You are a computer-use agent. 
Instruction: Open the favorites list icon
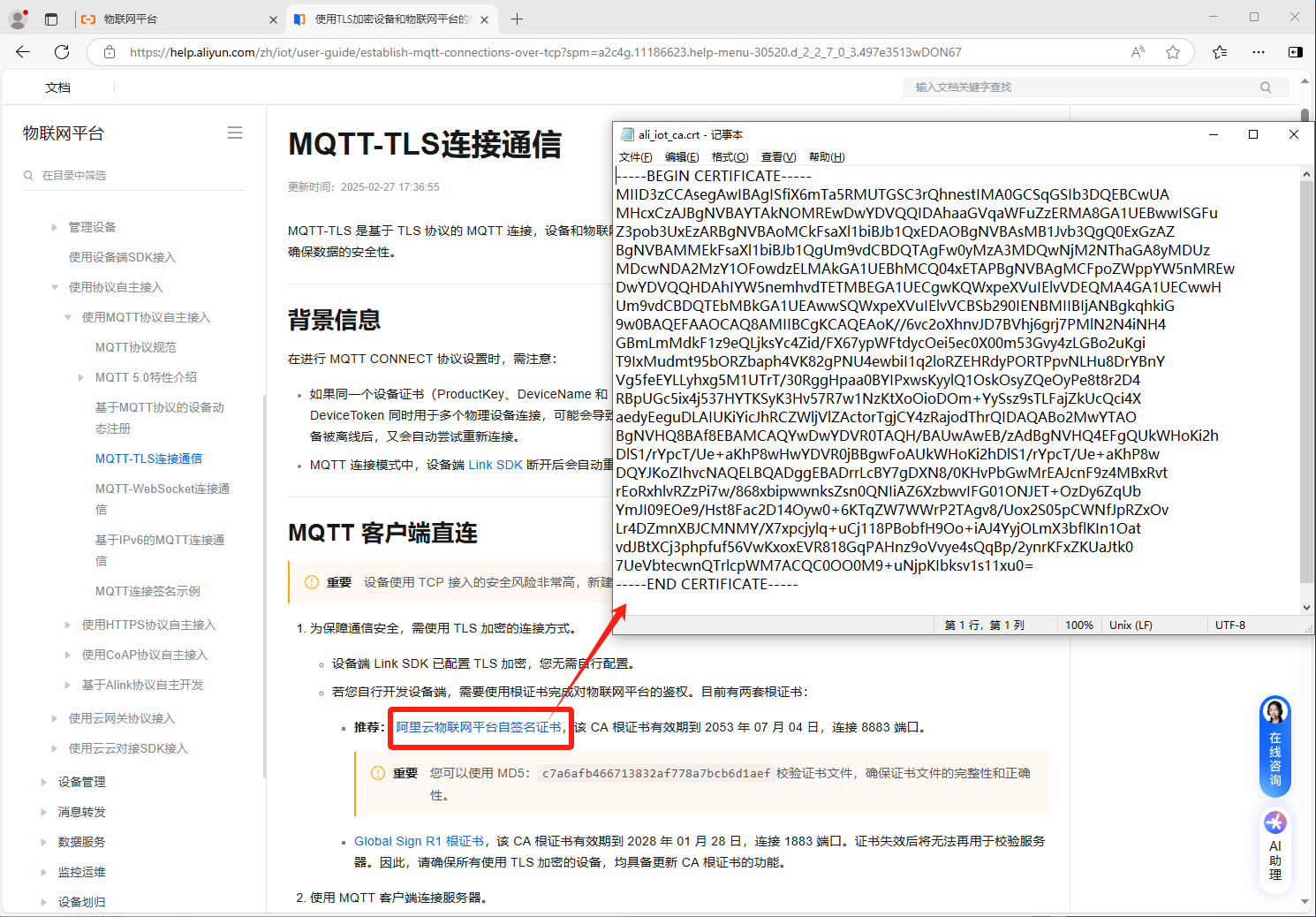coord(1220,52)
